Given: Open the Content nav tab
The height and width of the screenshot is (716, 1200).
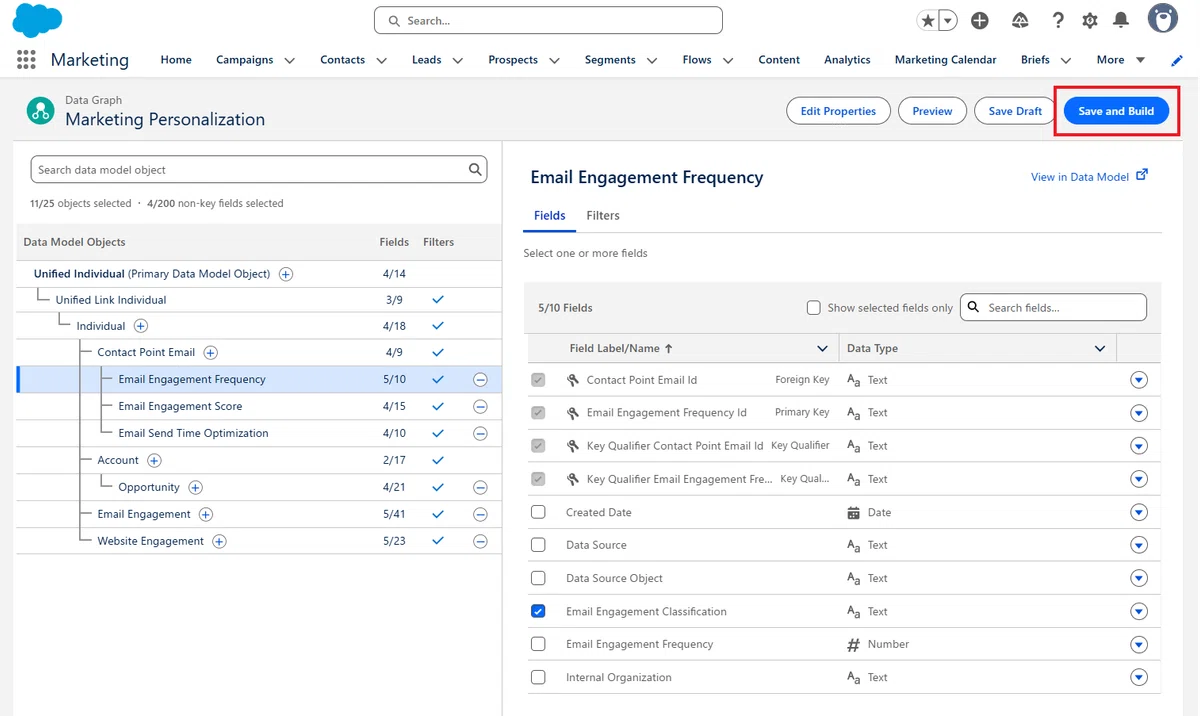Looking at the screenshot, I should [x=779, y=60].
